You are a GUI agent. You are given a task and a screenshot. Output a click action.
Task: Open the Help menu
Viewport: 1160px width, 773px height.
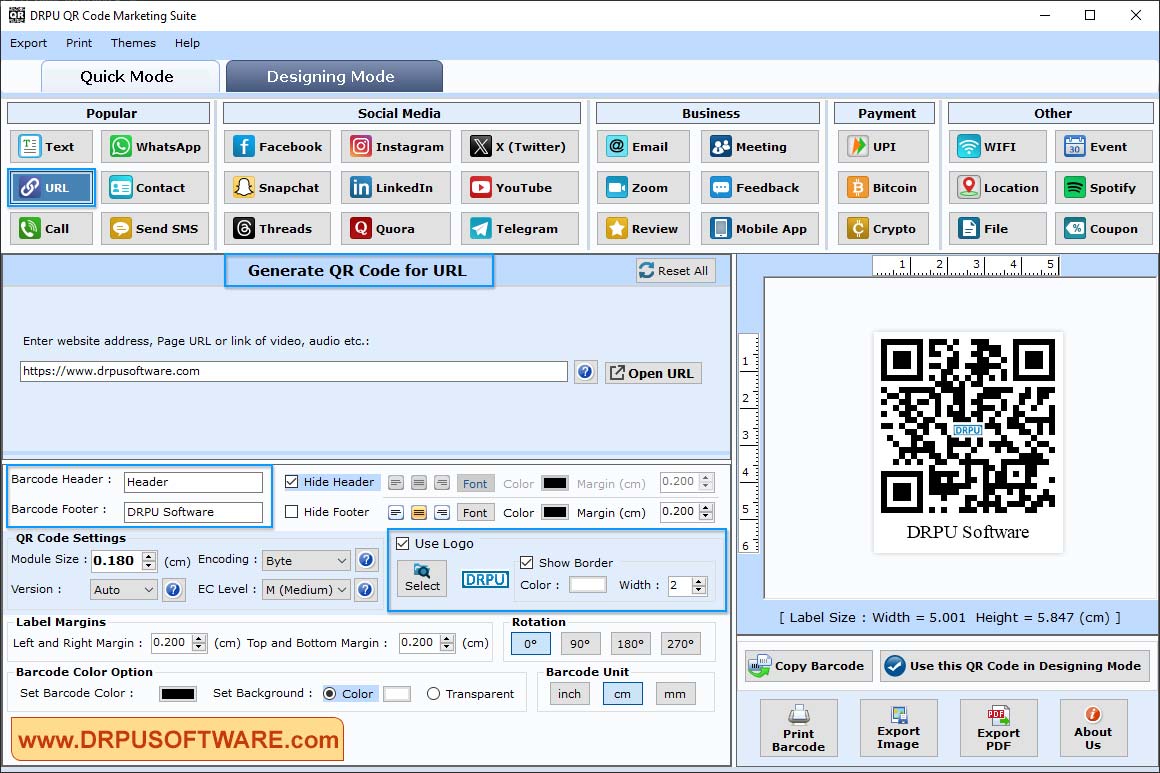187,43
